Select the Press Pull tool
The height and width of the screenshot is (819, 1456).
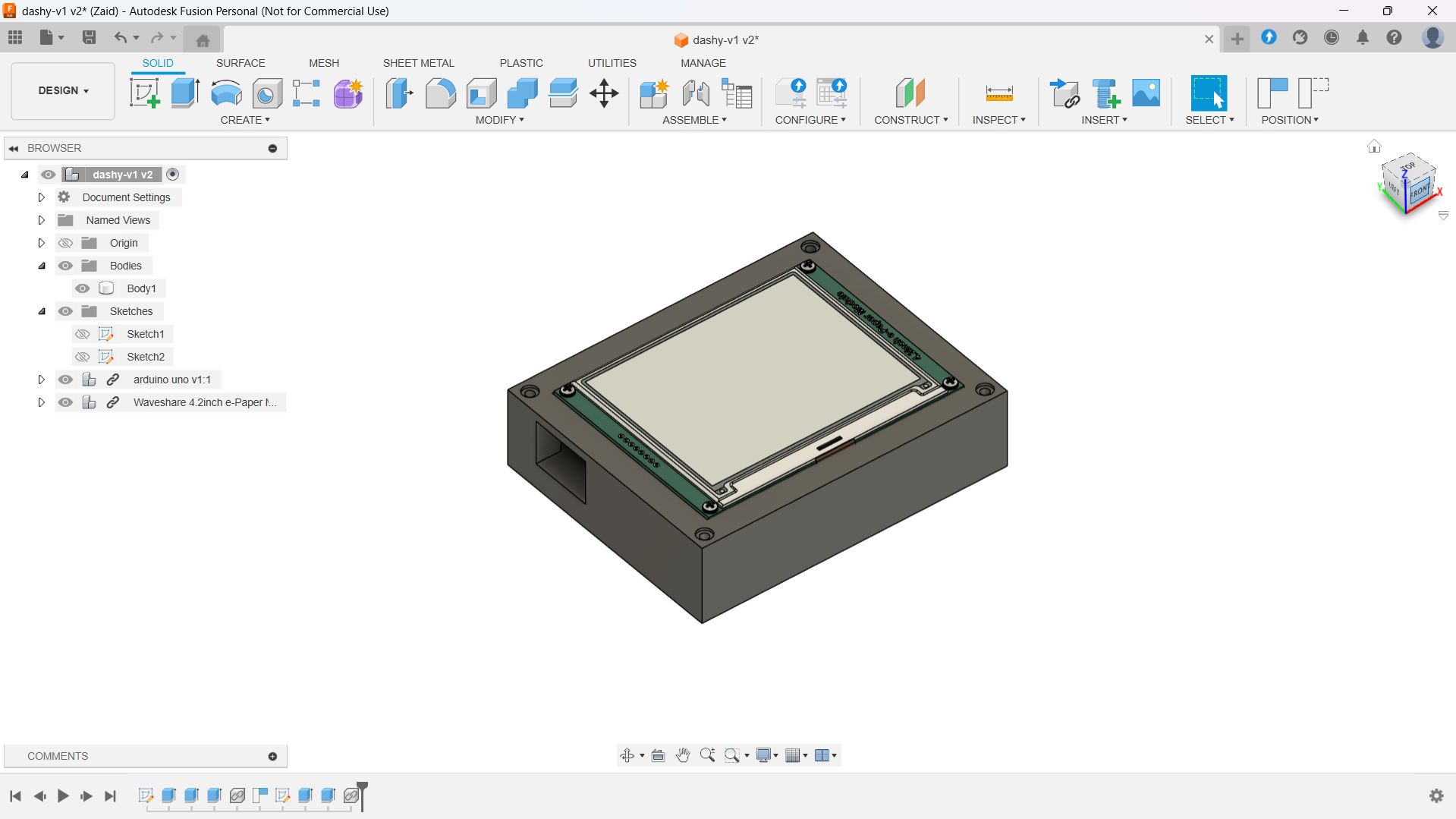399,93
